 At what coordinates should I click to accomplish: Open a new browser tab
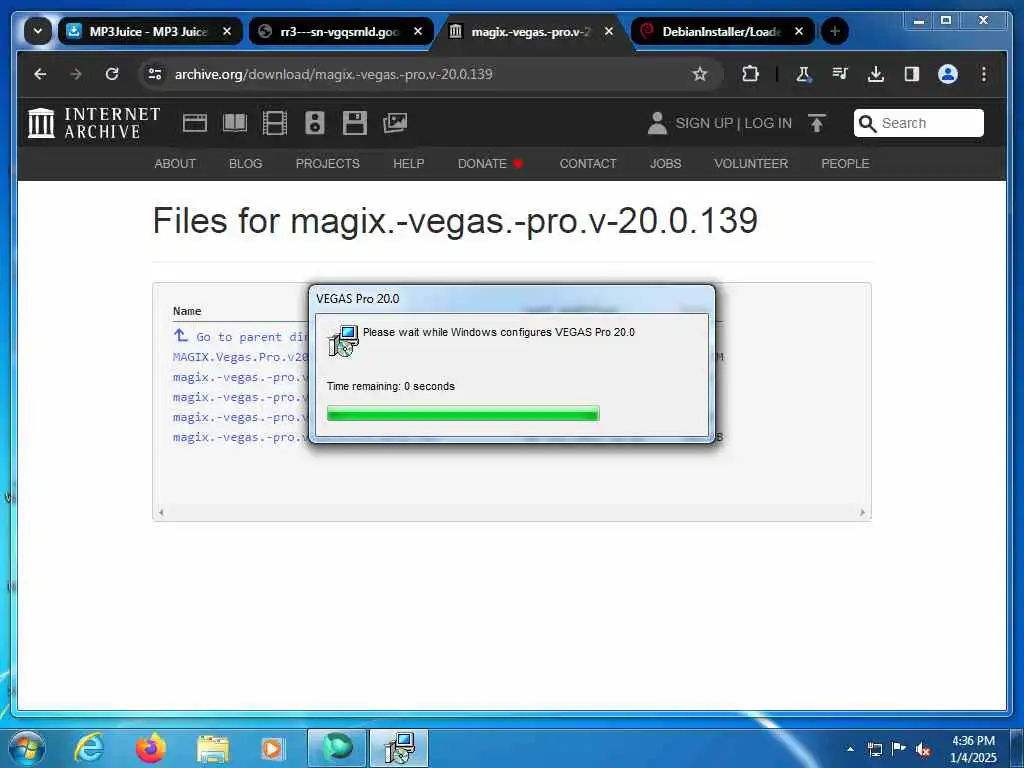coord(835,31)
